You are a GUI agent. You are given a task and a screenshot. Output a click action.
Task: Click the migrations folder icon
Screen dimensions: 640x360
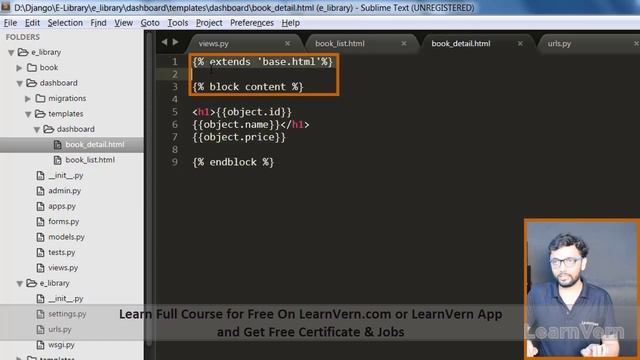[x=40, y=98]
